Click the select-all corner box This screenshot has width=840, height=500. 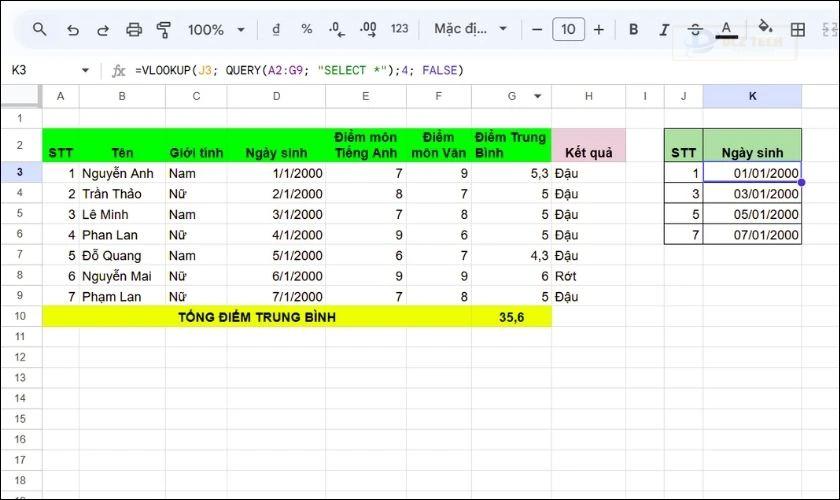pyautogui.click(x=21, y=96)
